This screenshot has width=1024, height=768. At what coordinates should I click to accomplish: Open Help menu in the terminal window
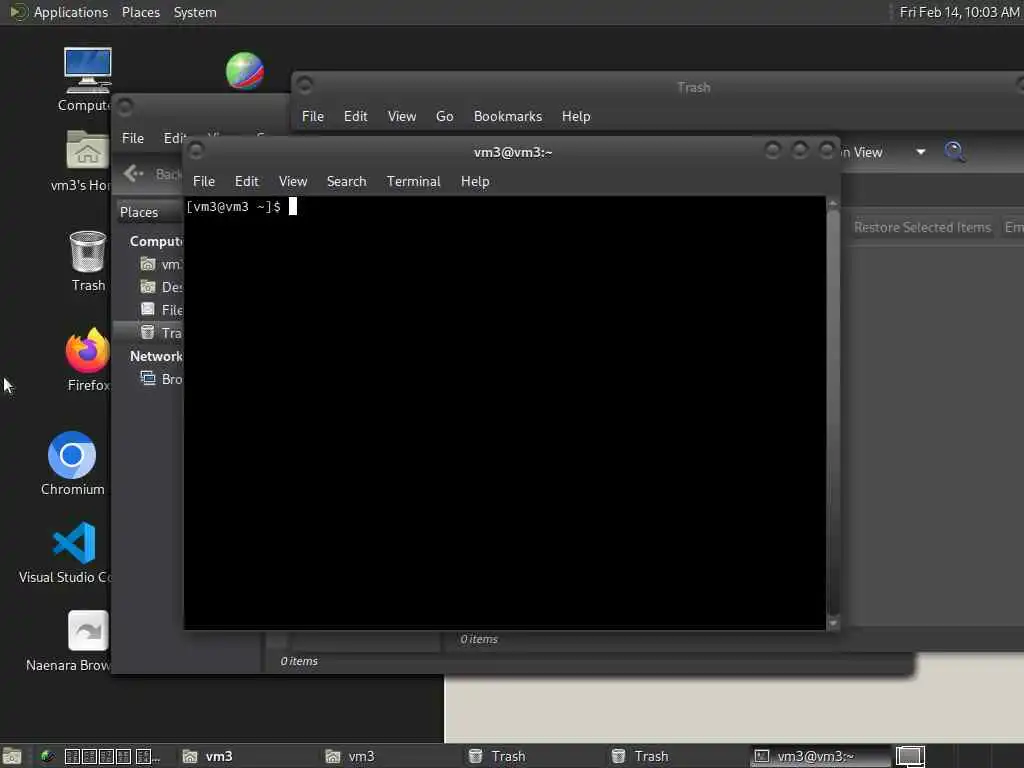[475, 181]
